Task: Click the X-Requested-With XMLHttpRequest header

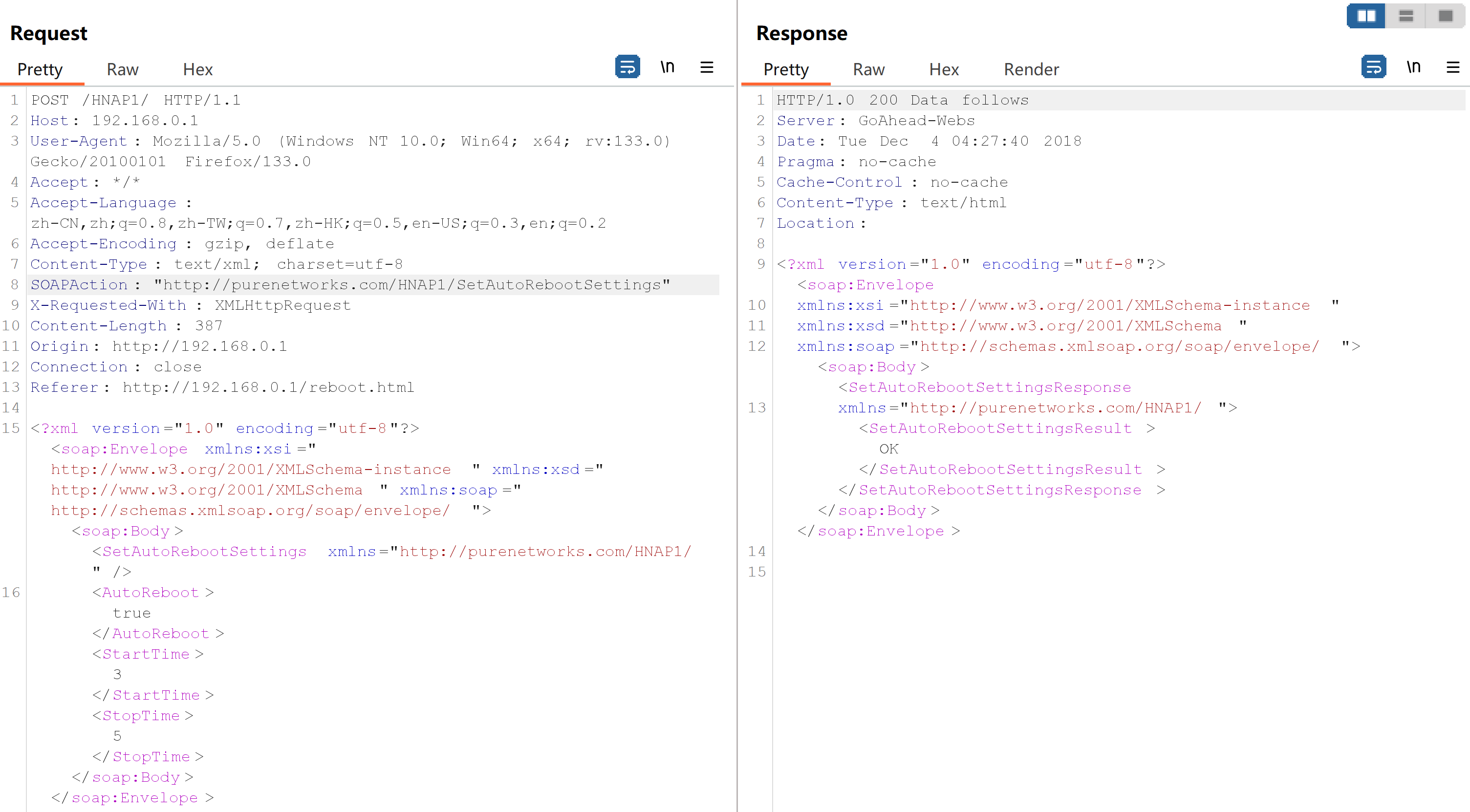Action: coord(191,305)
